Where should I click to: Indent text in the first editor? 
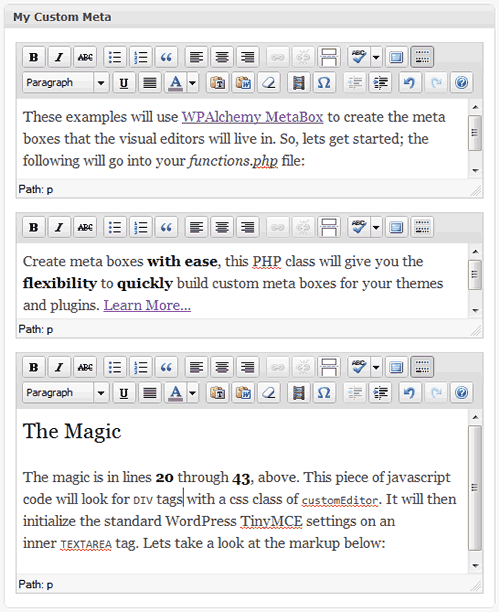380,83
